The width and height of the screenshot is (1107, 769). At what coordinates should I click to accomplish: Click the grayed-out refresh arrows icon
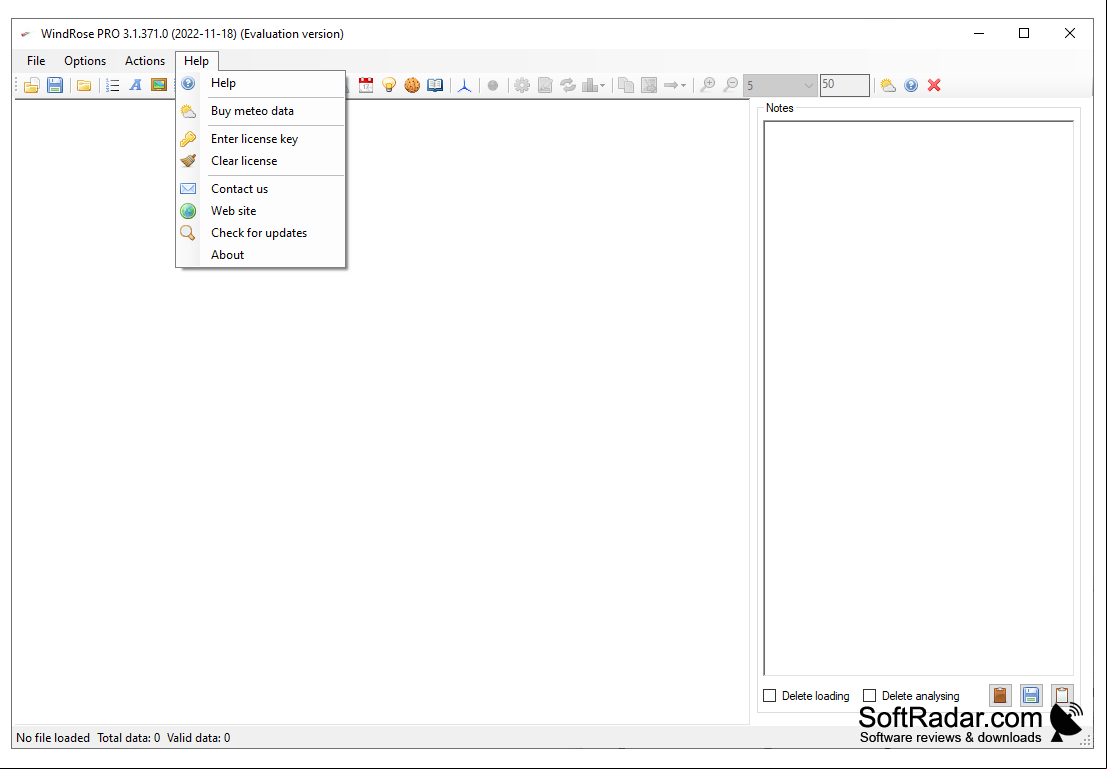pyautogui.click(x=568, y=85)
